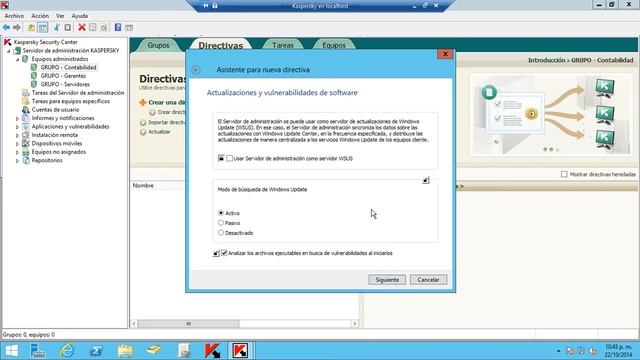Open the Archivo menu
The width and height of the screenshot is (640, 360).
click(x=14, y=16)
